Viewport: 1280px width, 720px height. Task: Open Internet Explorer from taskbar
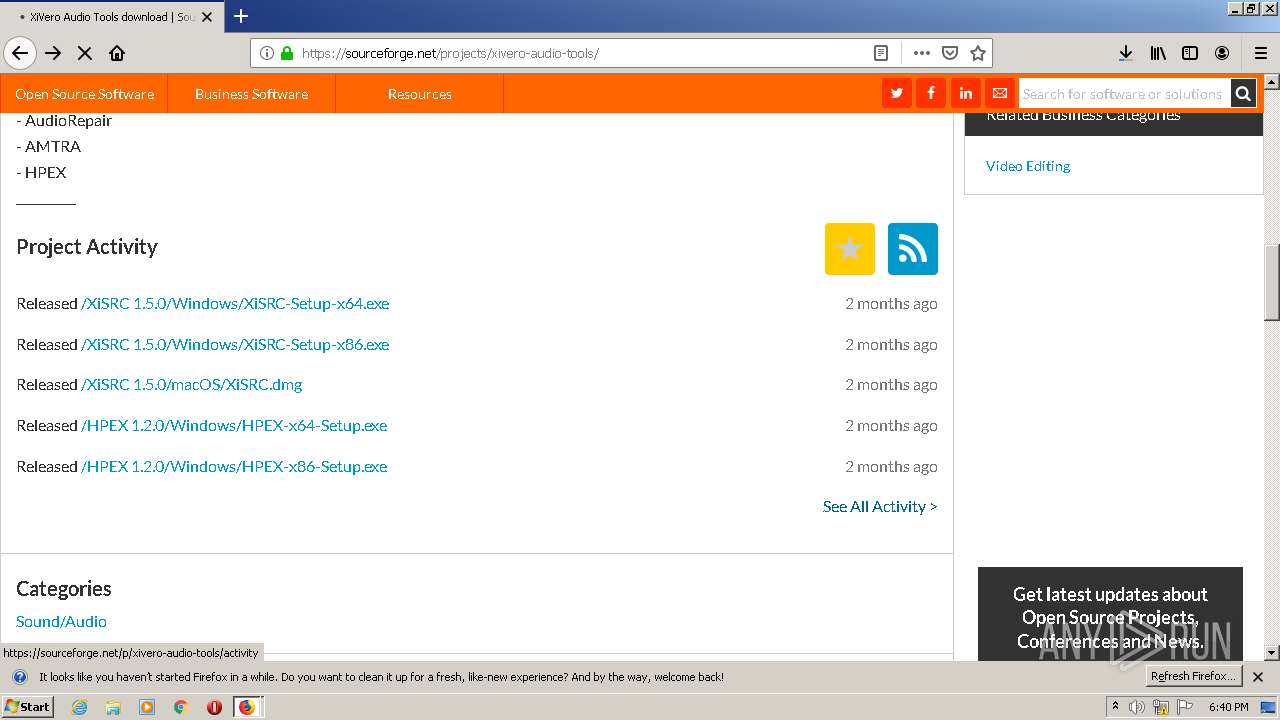80,707
